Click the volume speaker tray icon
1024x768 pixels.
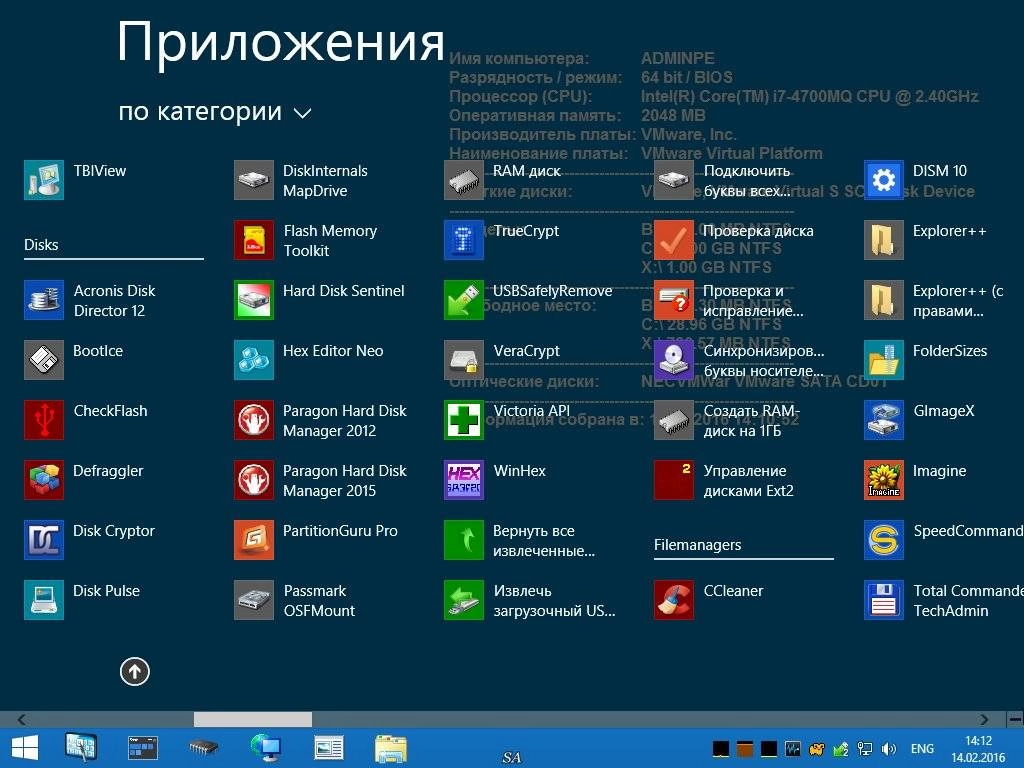coord(889,749)
